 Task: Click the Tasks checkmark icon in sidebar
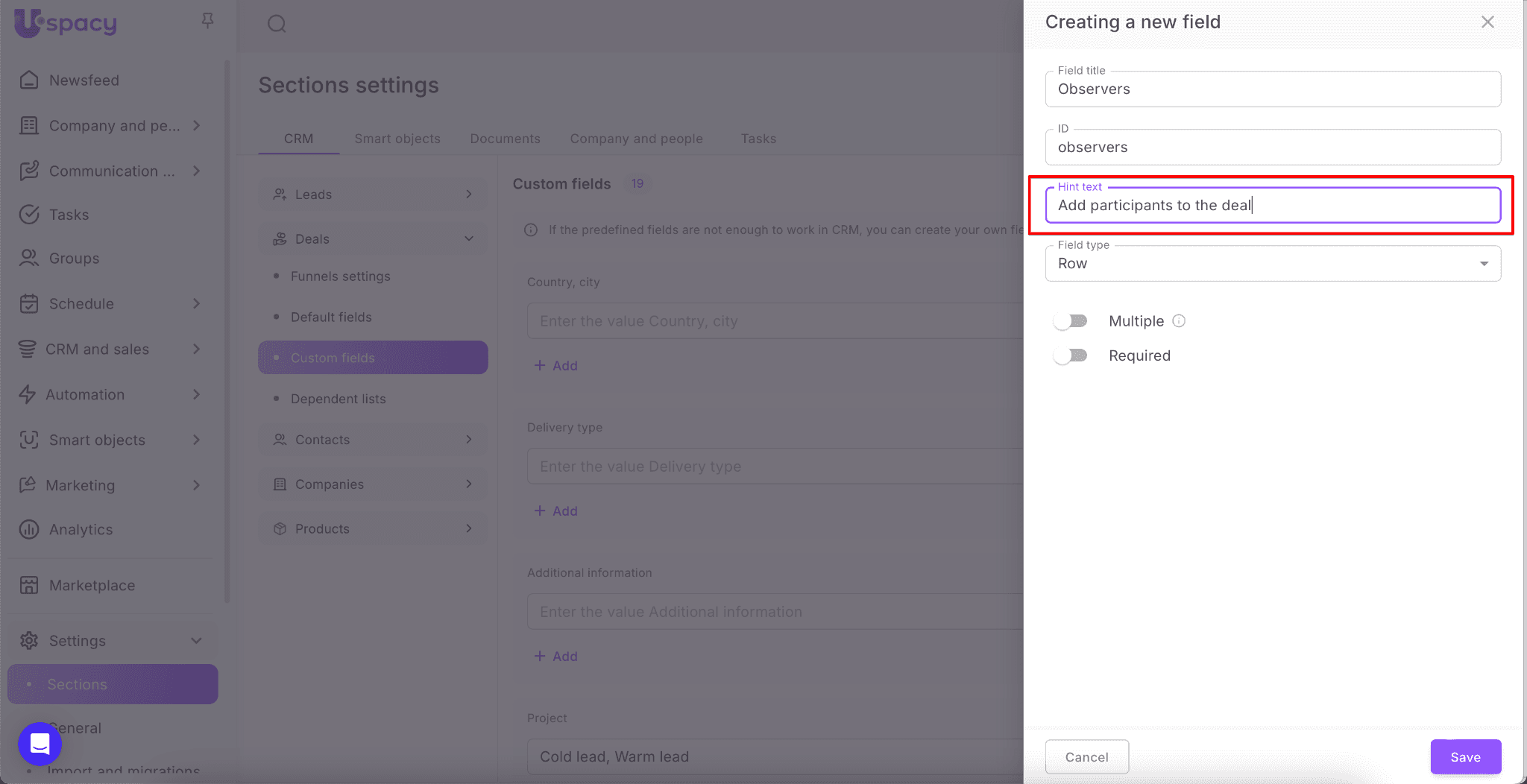29,215
